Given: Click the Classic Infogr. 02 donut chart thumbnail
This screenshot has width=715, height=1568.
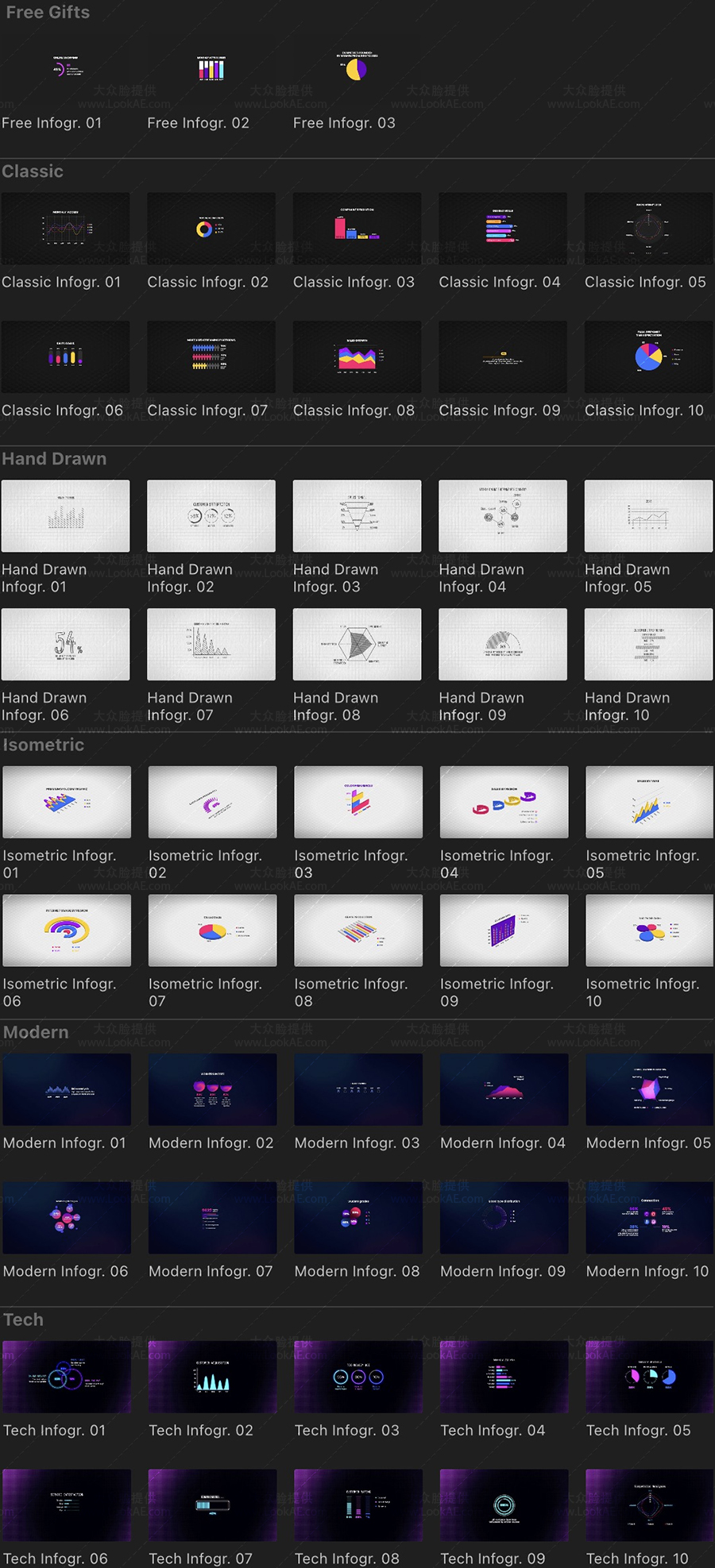Looking at the screenshot, I should point(211,229).
